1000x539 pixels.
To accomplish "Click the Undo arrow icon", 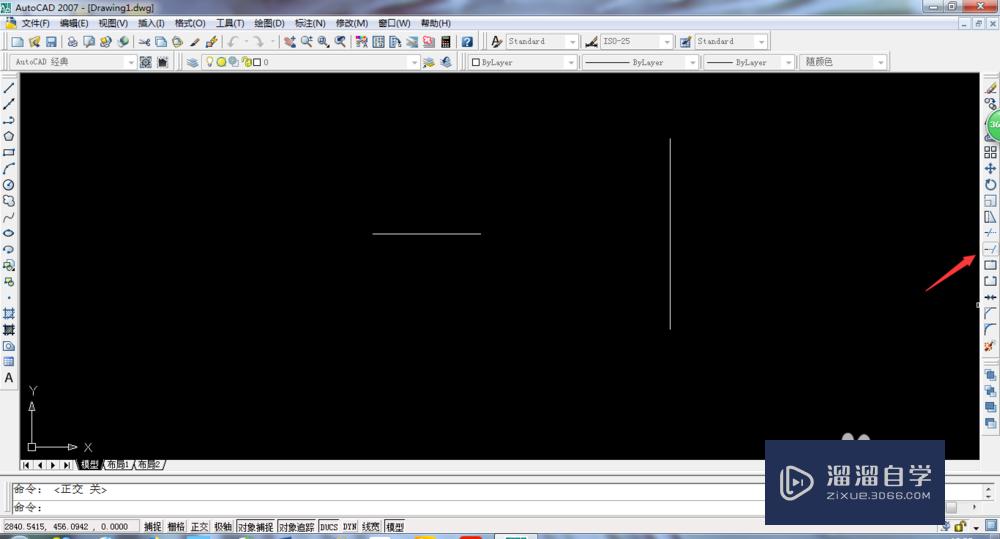I will (x=233, y=41).
